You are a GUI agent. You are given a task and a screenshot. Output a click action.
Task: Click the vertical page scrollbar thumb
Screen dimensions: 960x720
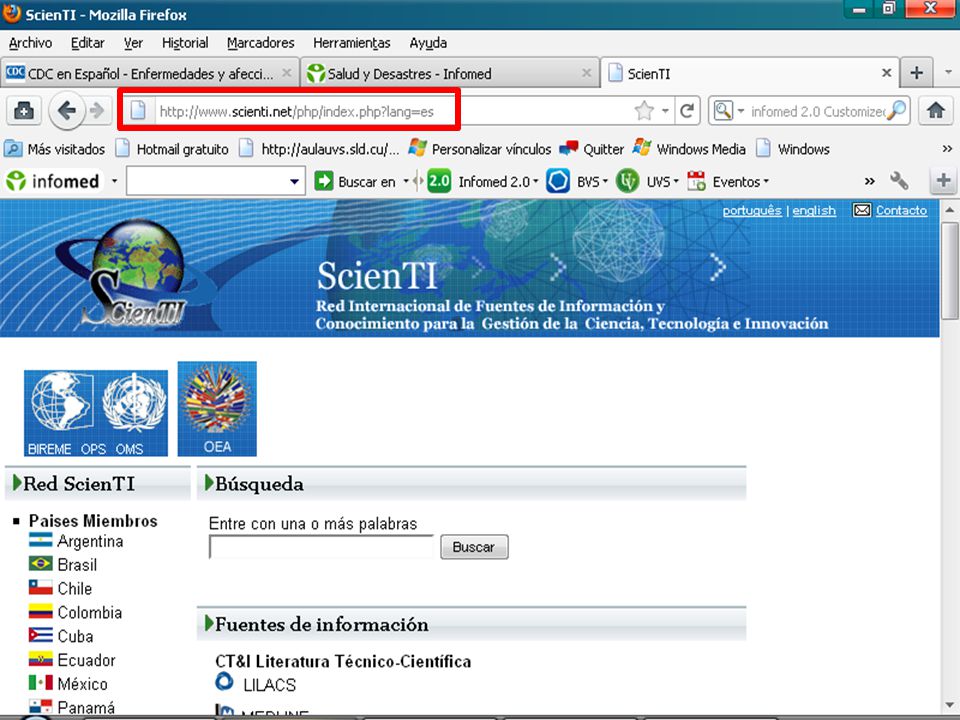click(950, 269)
